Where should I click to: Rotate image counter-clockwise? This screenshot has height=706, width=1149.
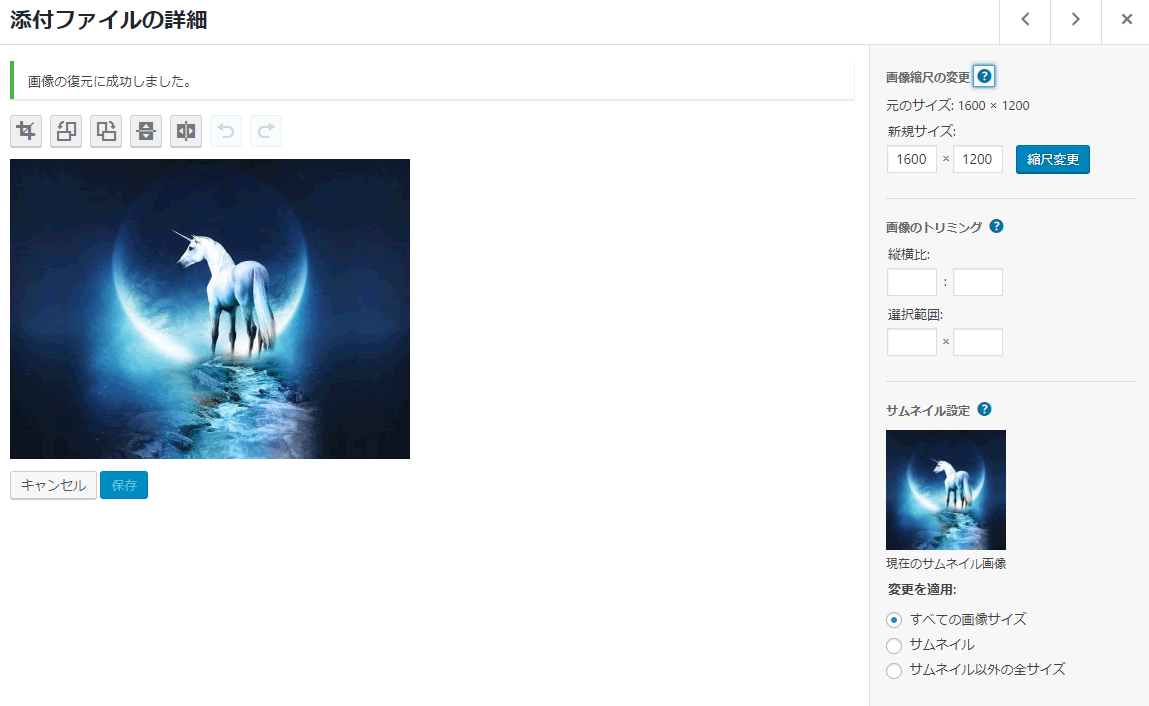[x=66, y=131]
